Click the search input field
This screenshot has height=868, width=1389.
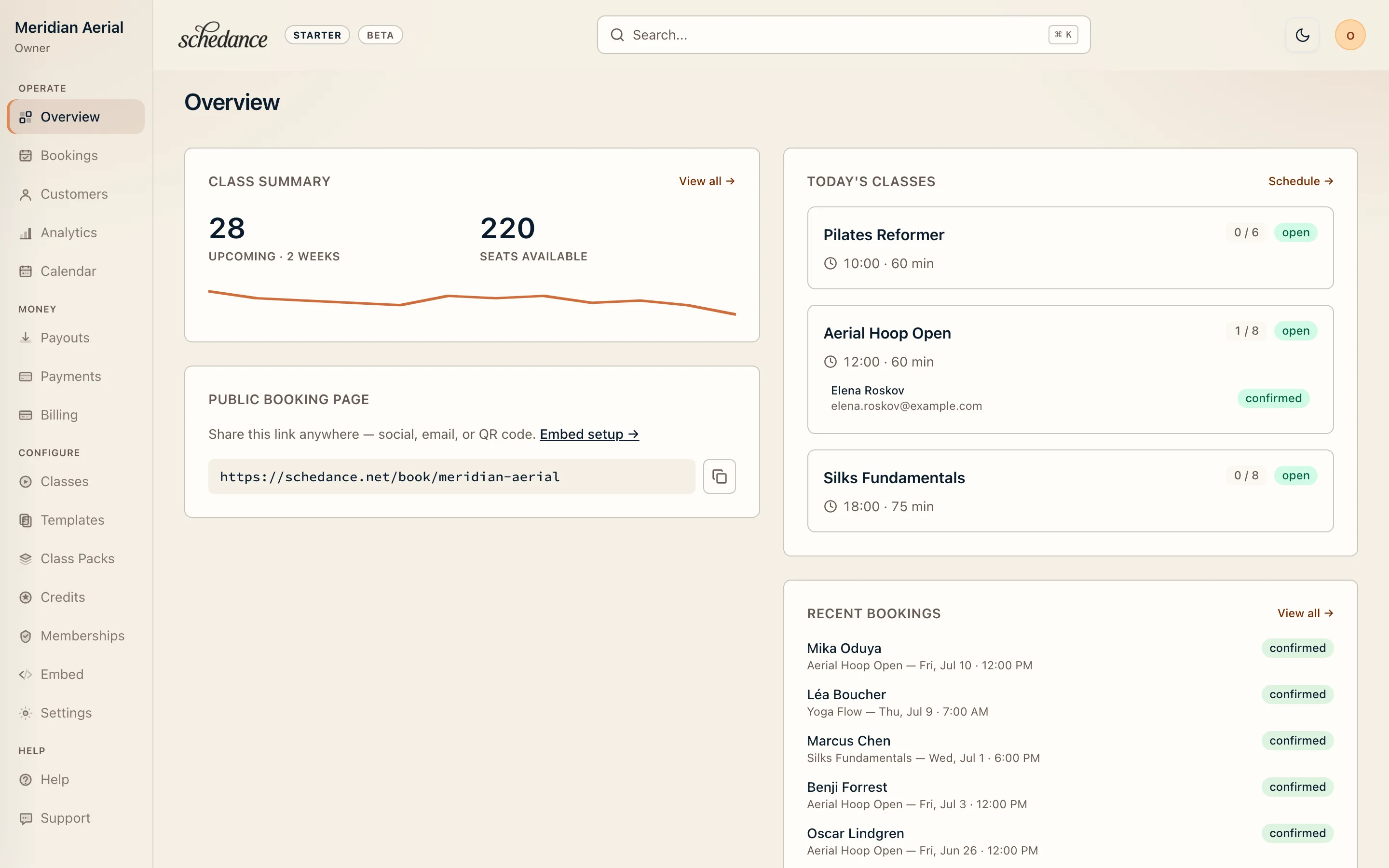pos(843,35)
